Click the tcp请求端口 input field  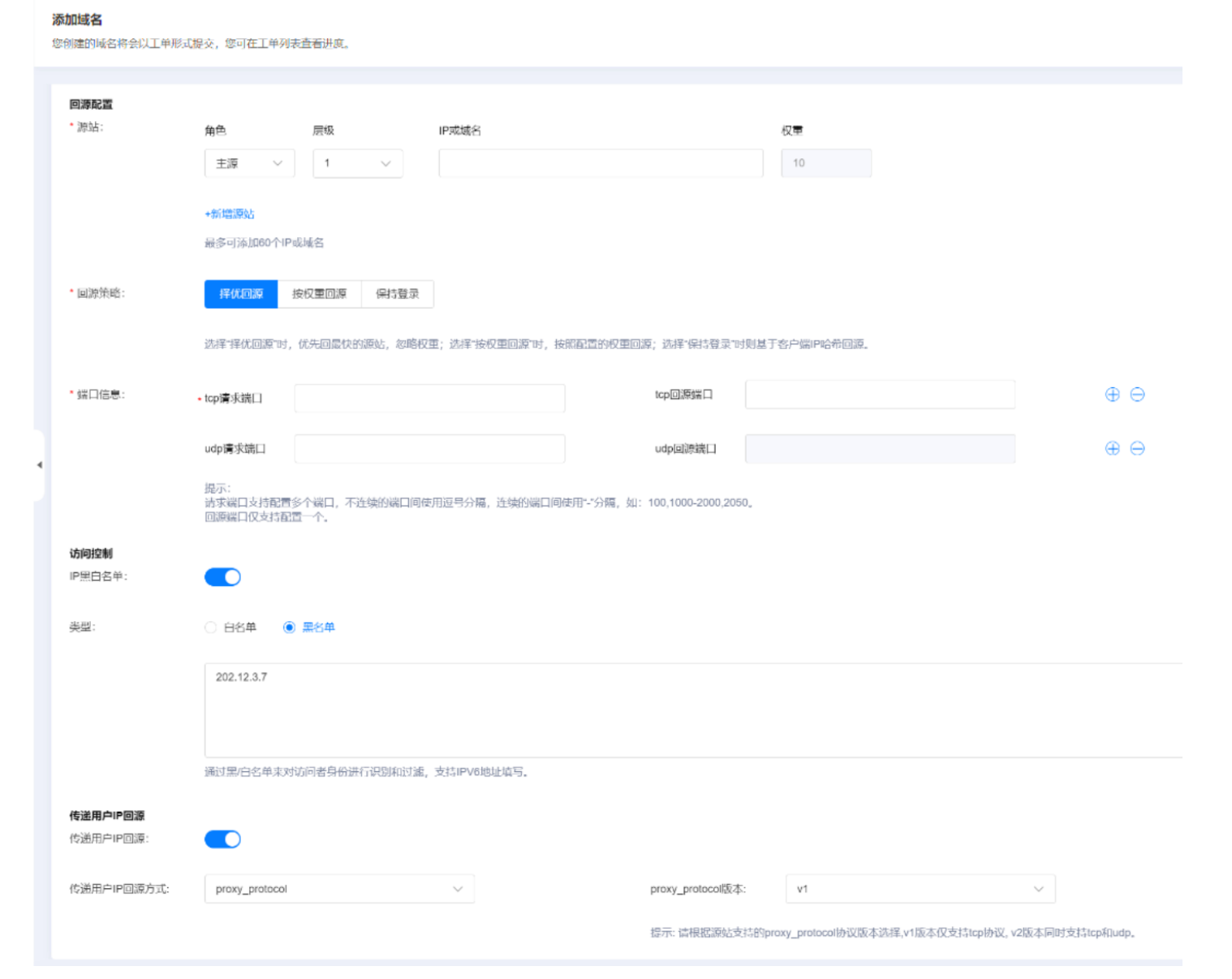point(429,399)
